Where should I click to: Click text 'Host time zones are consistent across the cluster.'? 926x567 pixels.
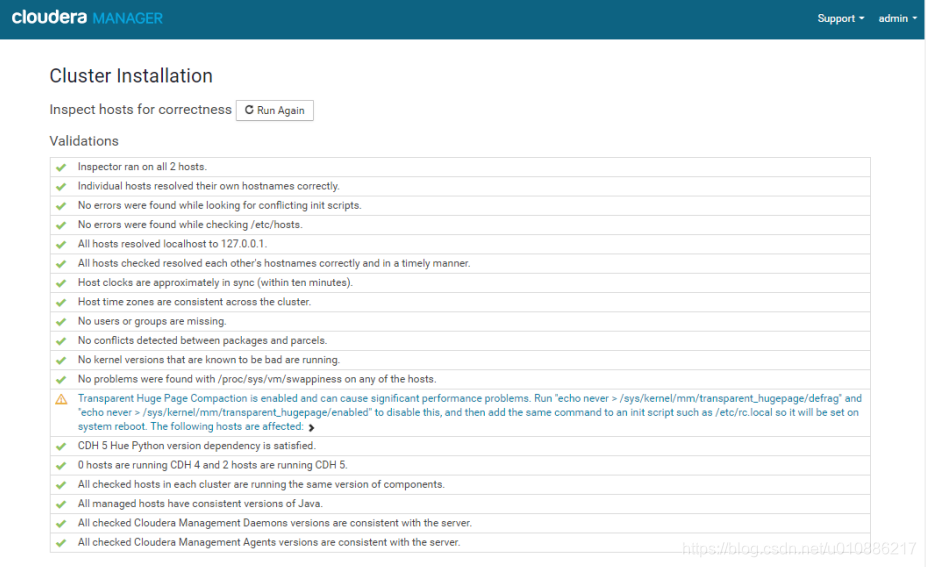coord(194,302)
